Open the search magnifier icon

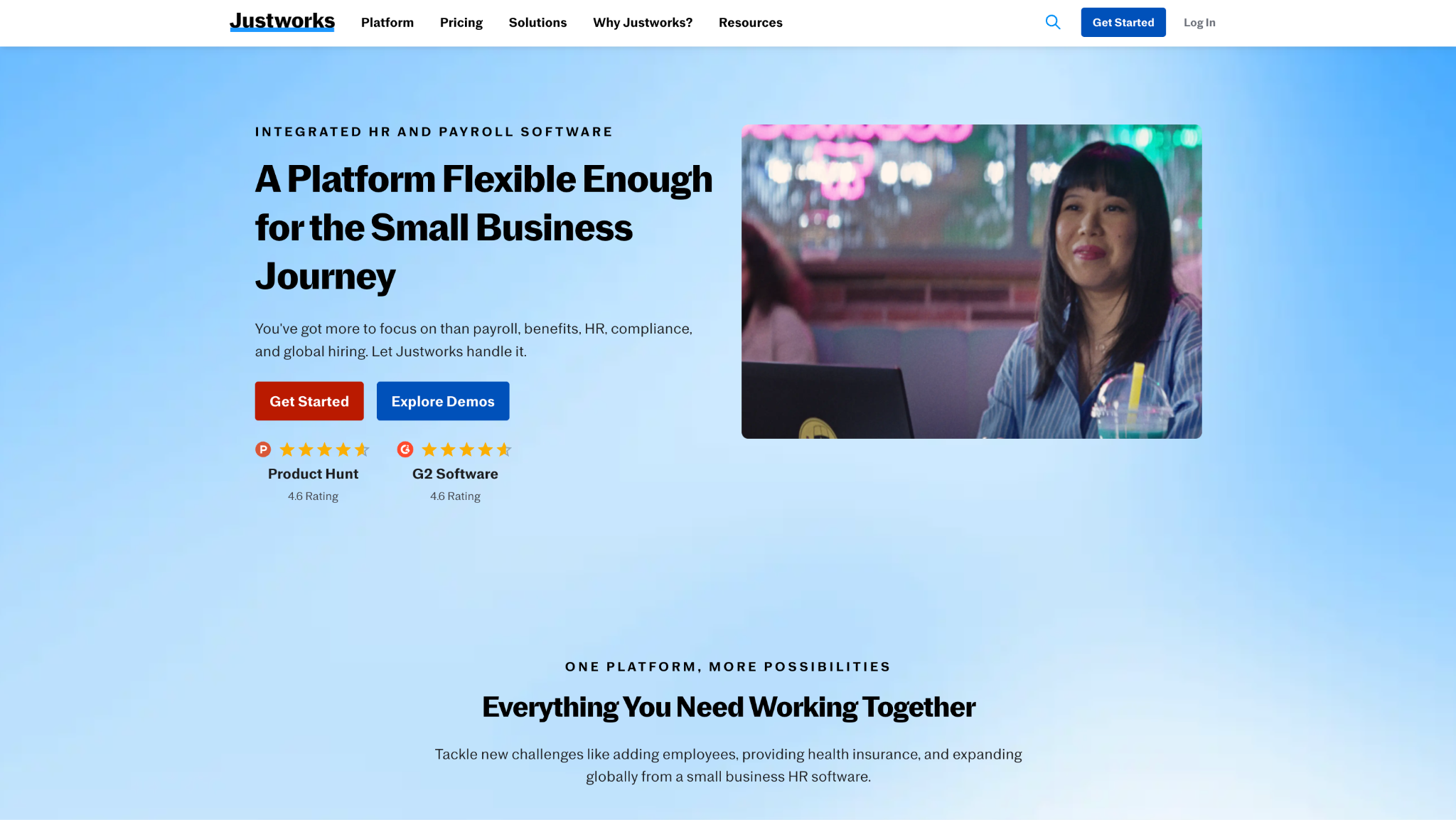[x=1053, y=22]
